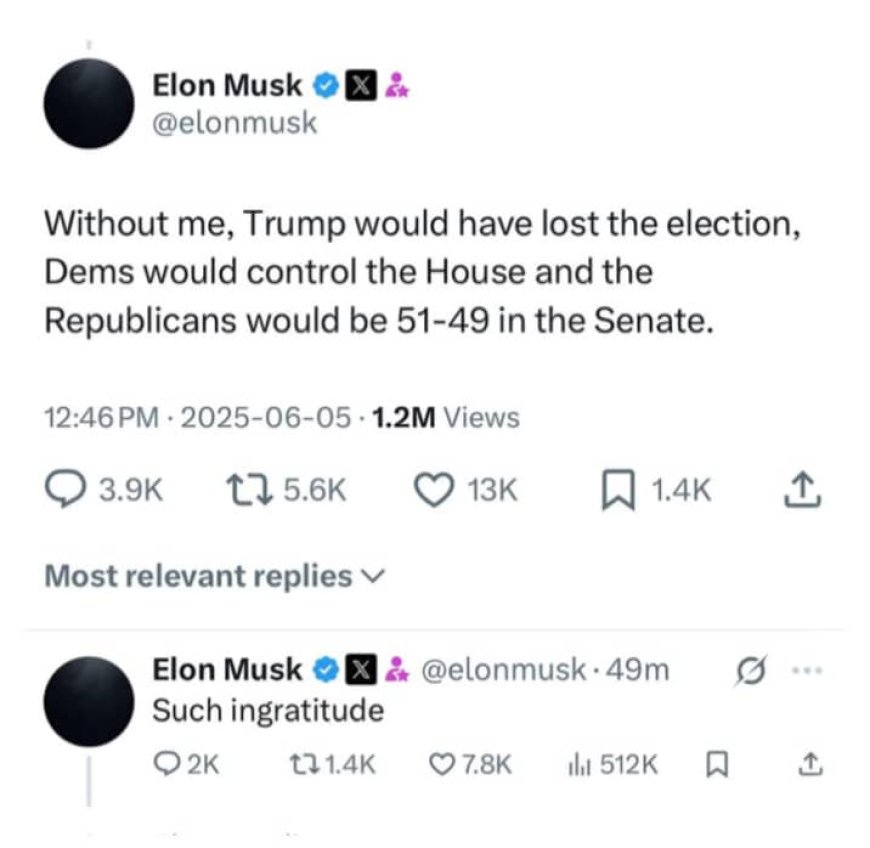Click the blue verified badge on main post
Screen dimensions: 870x848
pyautogui.click(x=324, y=86)
